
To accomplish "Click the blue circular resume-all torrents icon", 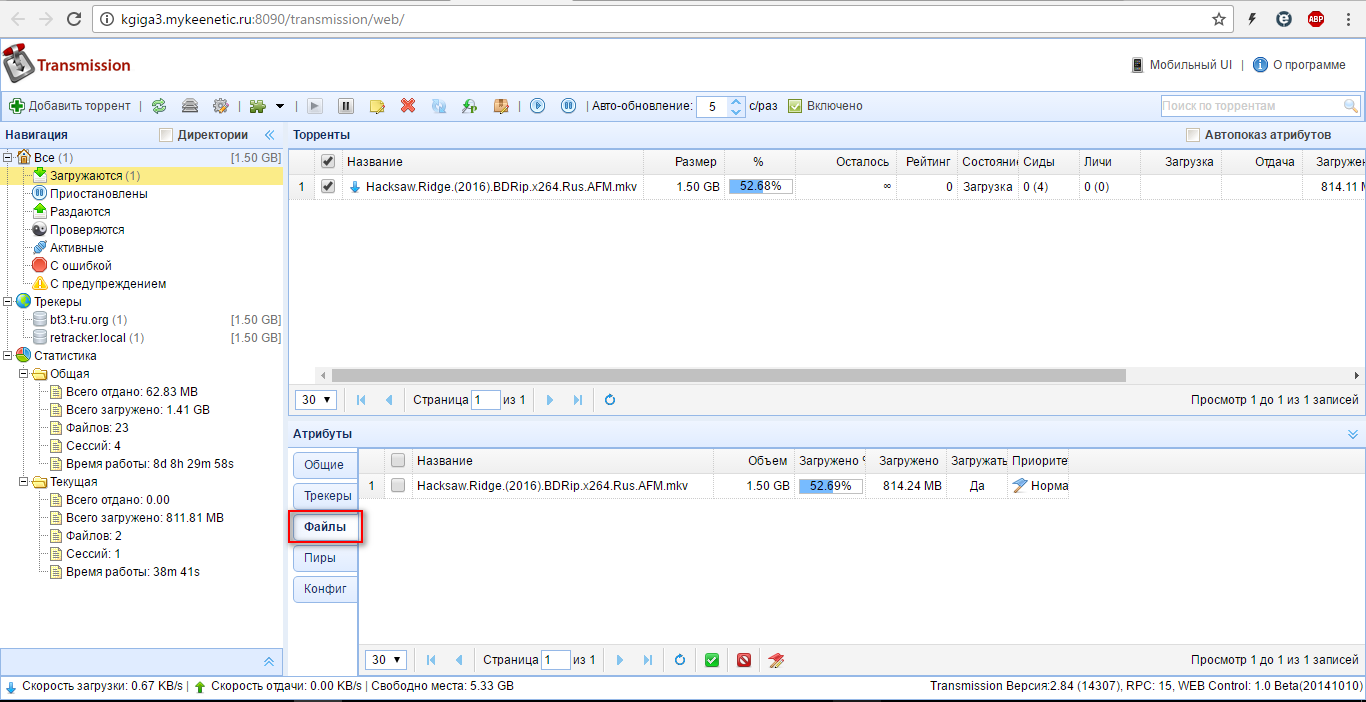I will coord(538,106).
